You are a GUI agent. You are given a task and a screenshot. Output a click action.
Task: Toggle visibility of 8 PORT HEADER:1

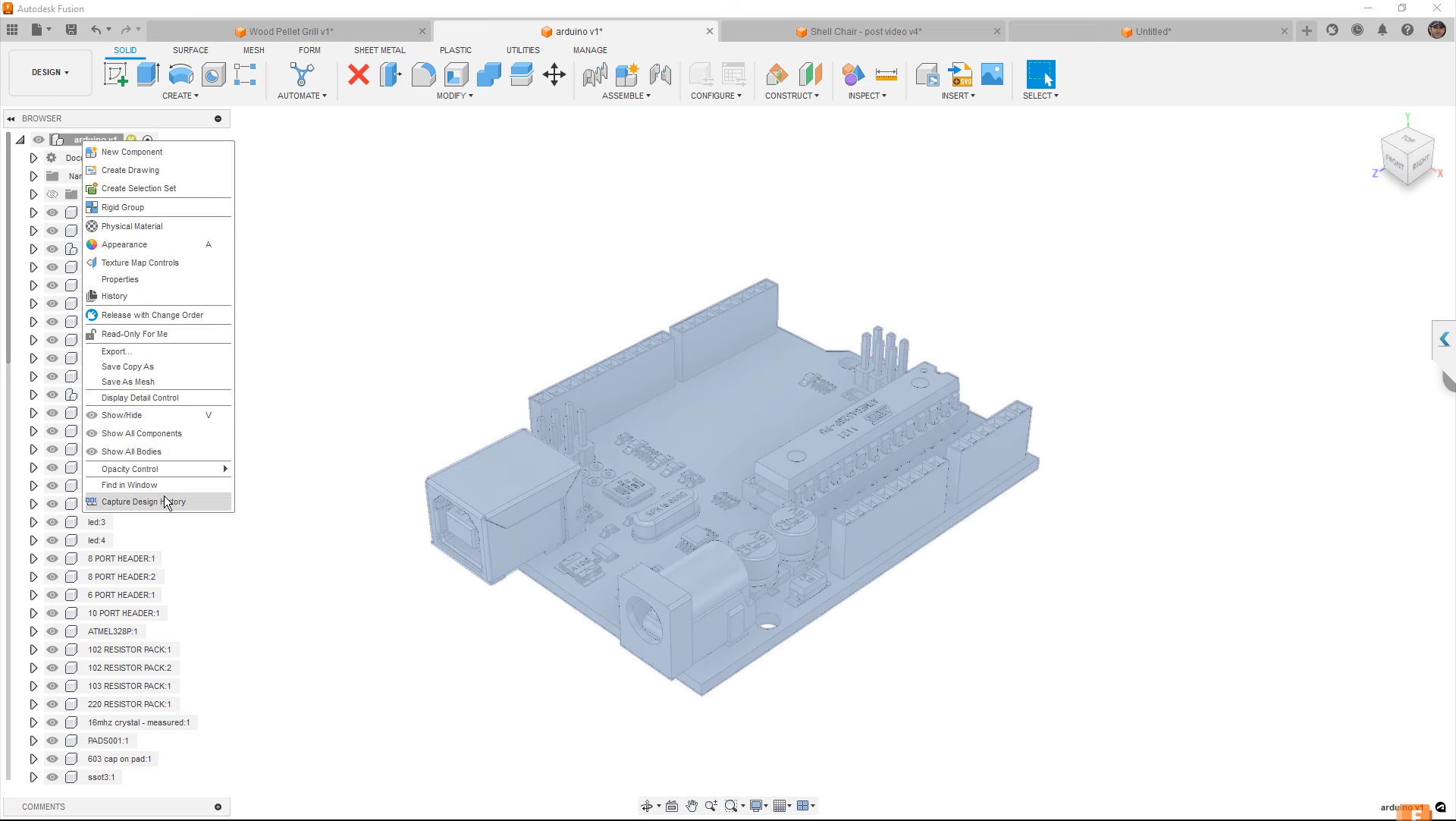coord(52,558)
